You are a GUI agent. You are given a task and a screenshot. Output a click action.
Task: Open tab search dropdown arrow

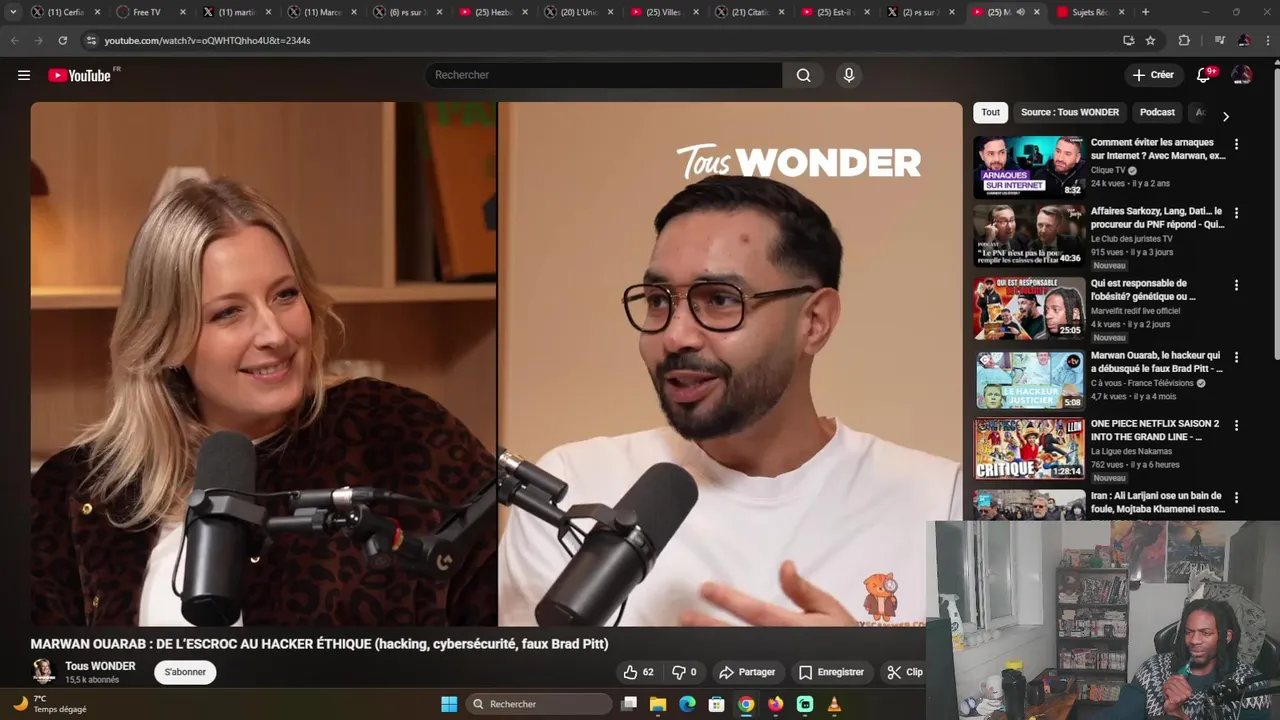tap(13, 12)
